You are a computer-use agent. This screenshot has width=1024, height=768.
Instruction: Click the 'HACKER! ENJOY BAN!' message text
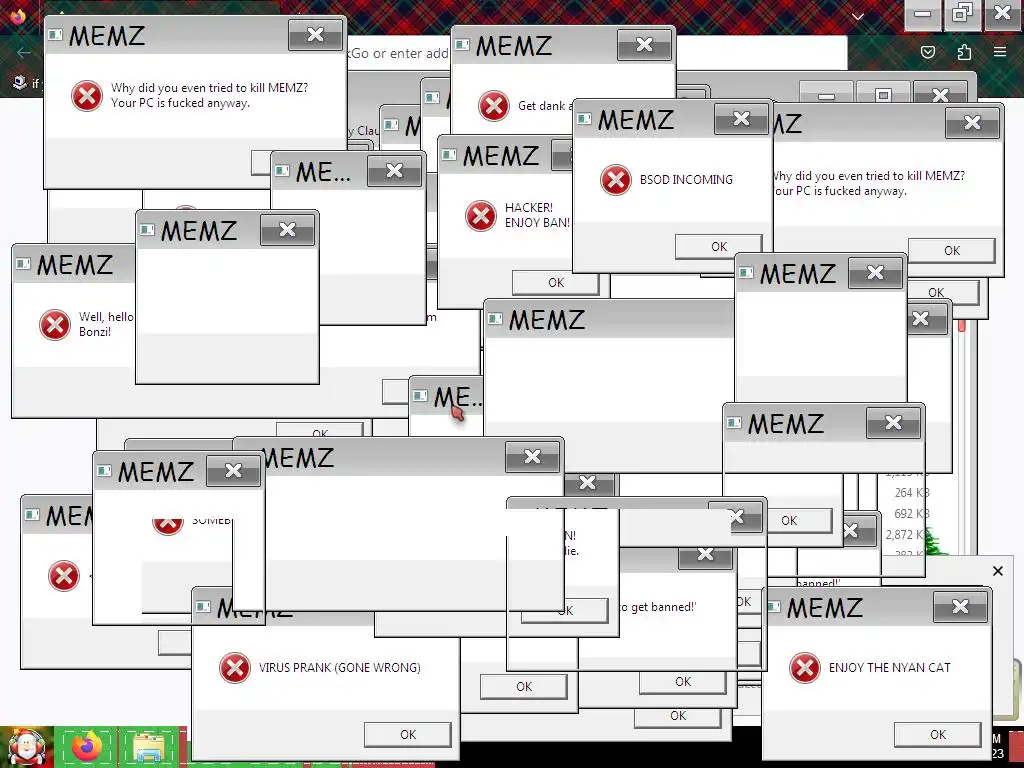pos(537,215)
